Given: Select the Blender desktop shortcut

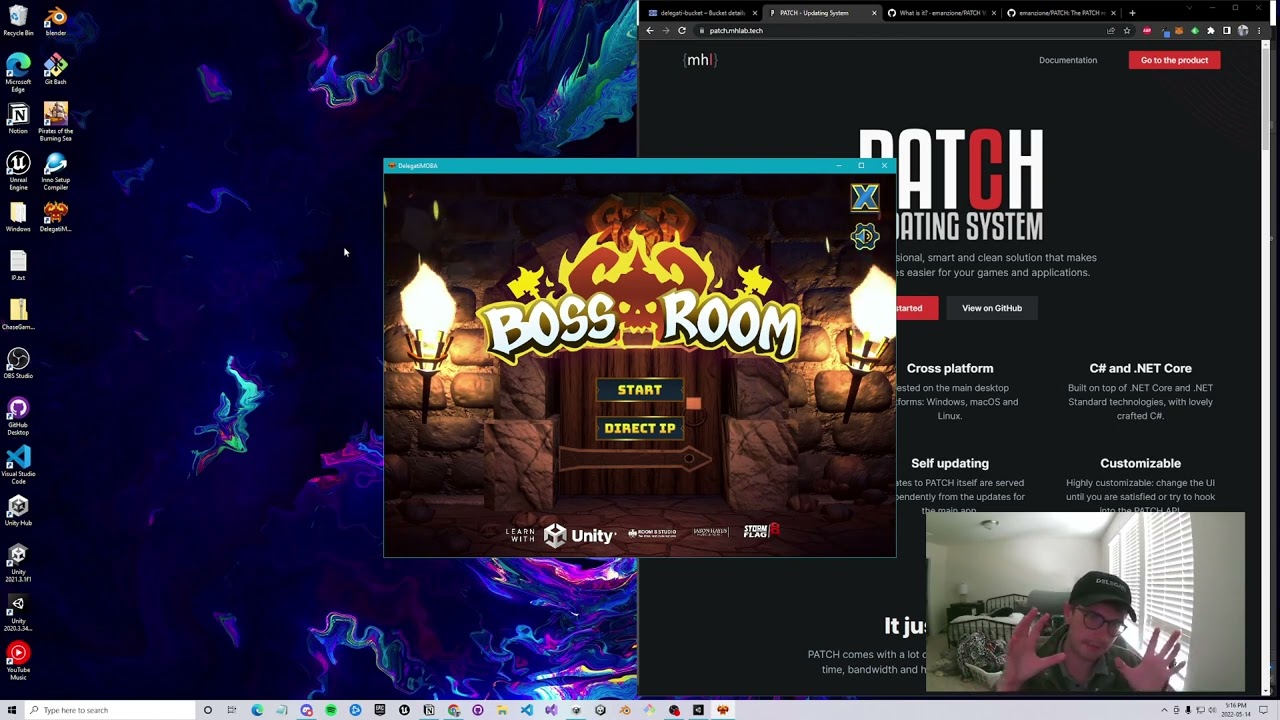Looking at the screenshot, I should point(55,20).
